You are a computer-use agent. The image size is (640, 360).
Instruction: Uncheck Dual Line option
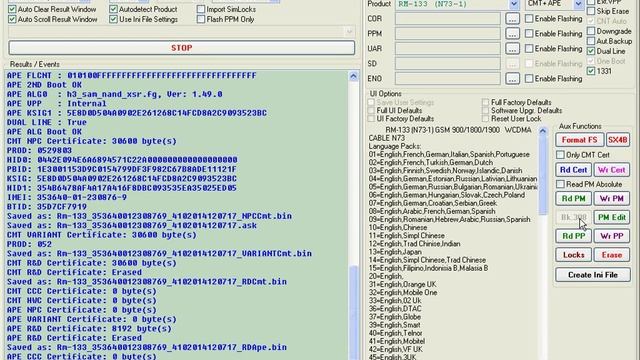click(591, 51)
